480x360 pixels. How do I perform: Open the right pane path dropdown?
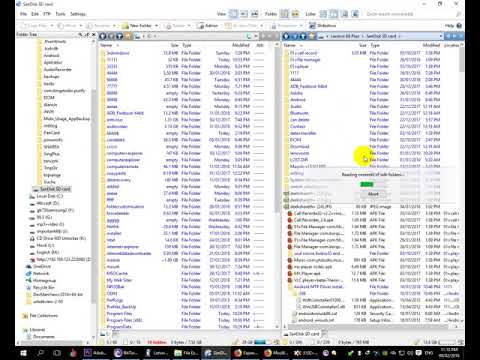point(441,36)
